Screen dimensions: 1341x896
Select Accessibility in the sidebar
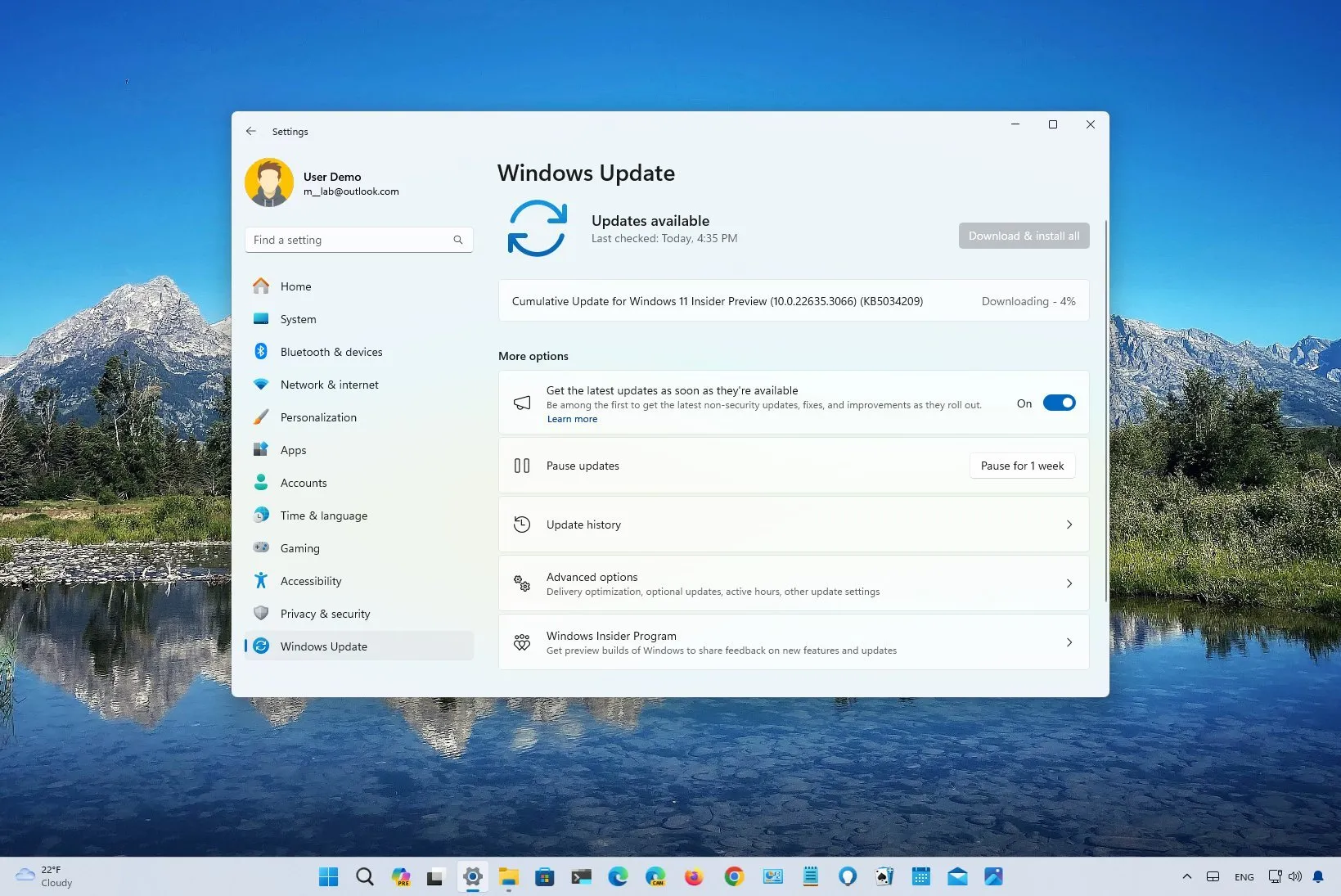[311, 581]
